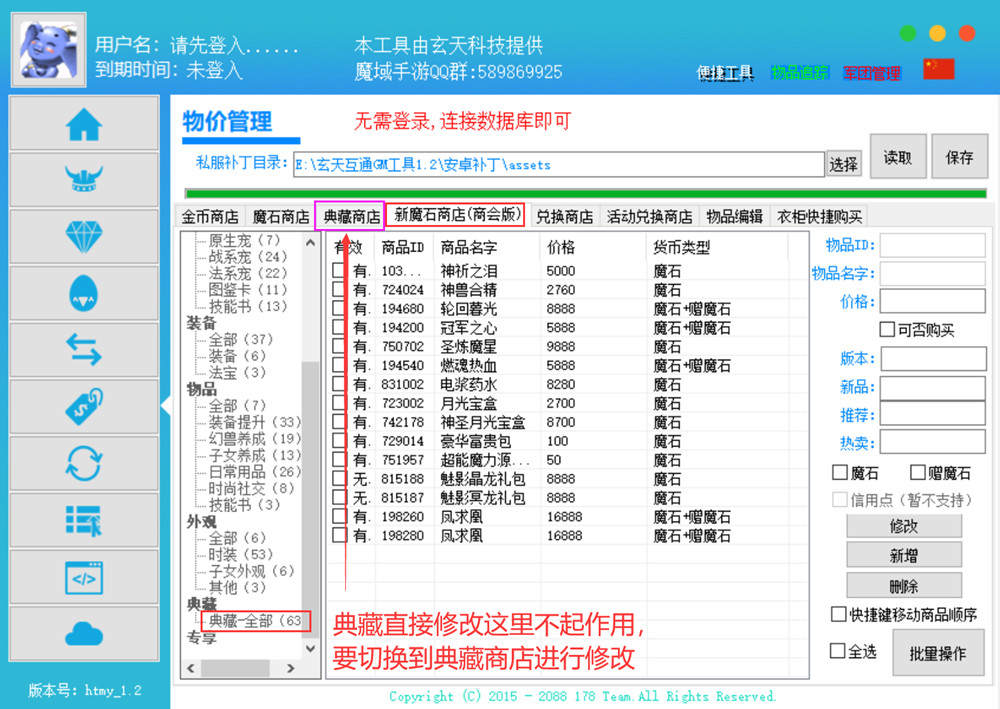The width and height of the screenshot is (1000, 709).
Task: Click the 读取 load button
Action: [897, 157]
